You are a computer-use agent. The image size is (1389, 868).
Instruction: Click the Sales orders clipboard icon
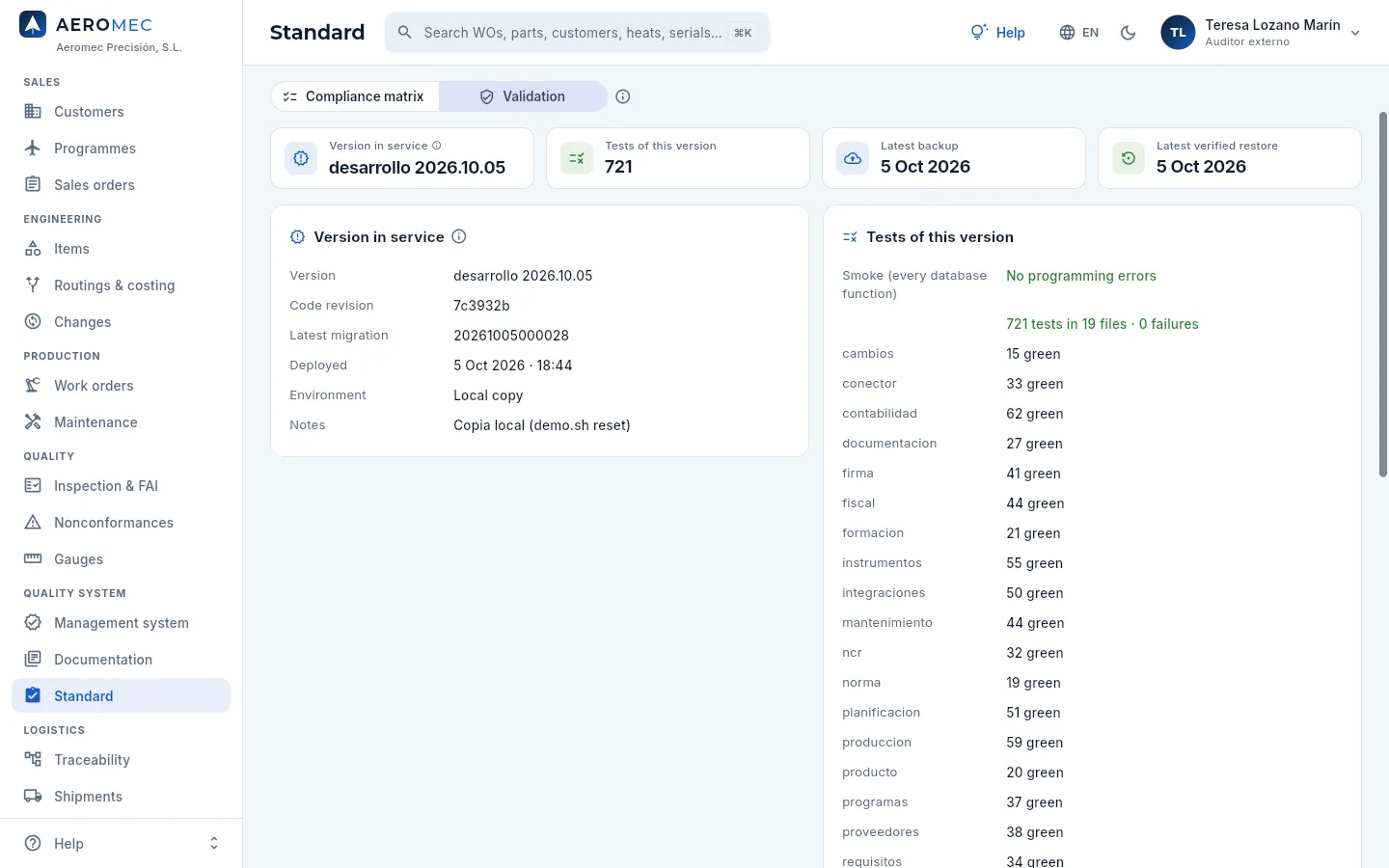[x=33, y=185]
